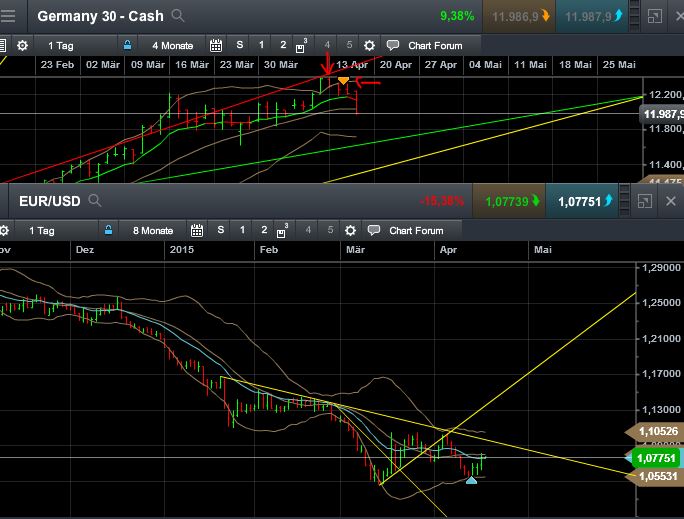This screenshot has height=519, width=684.
Task: Select layout 5 on the EUR/USD toolbar
Action: coord(330,230)
